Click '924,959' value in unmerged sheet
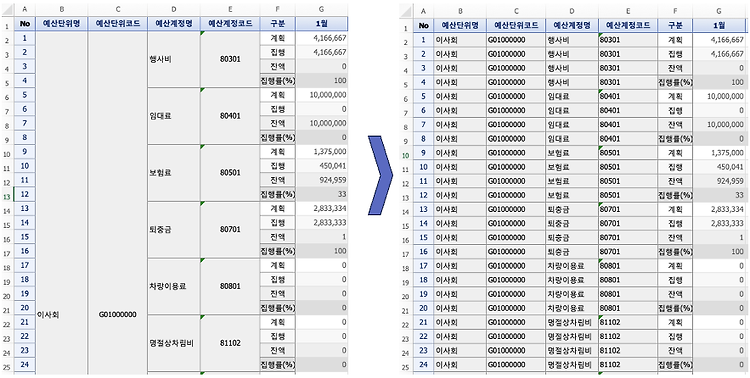 click(720, 182)
